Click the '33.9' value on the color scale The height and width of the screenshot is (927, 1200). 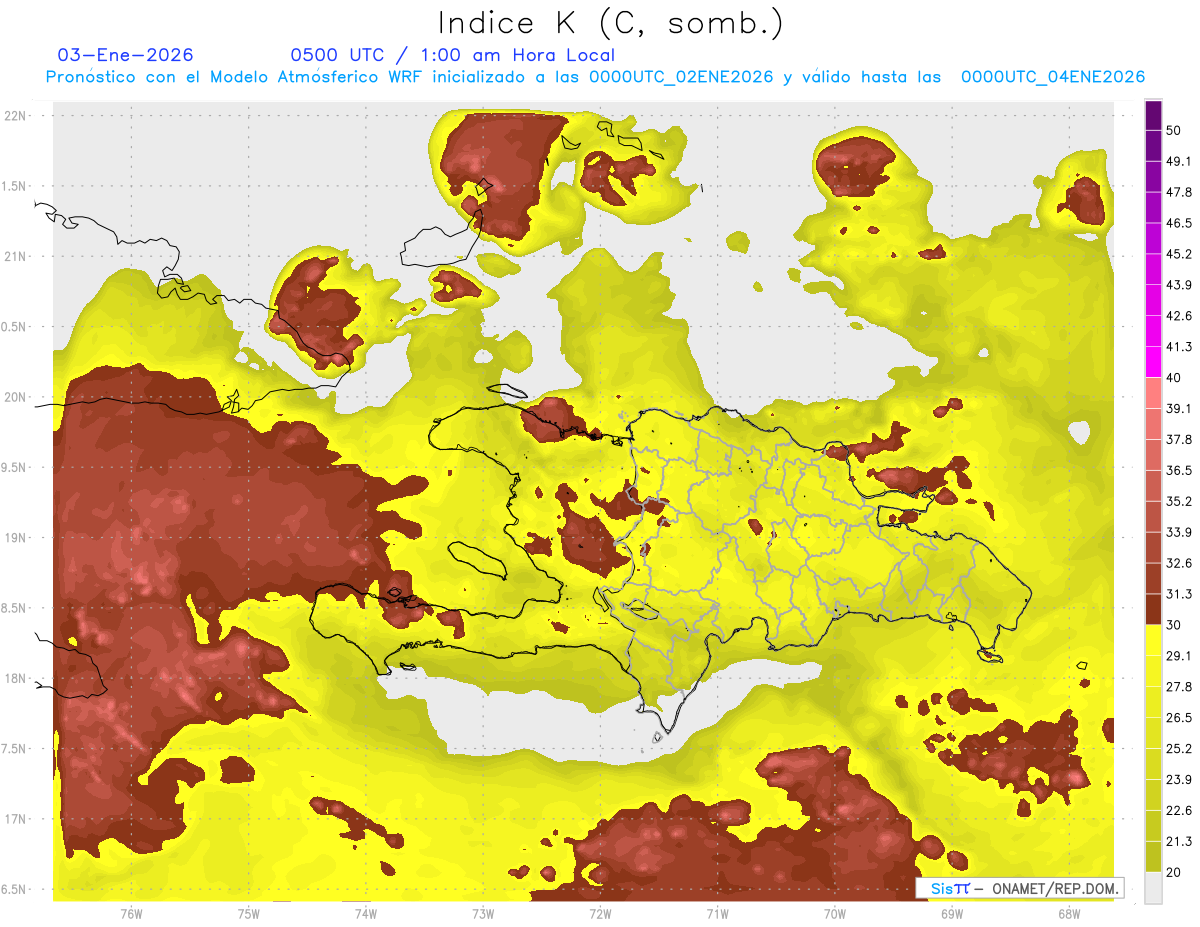tap(1179, 532)
